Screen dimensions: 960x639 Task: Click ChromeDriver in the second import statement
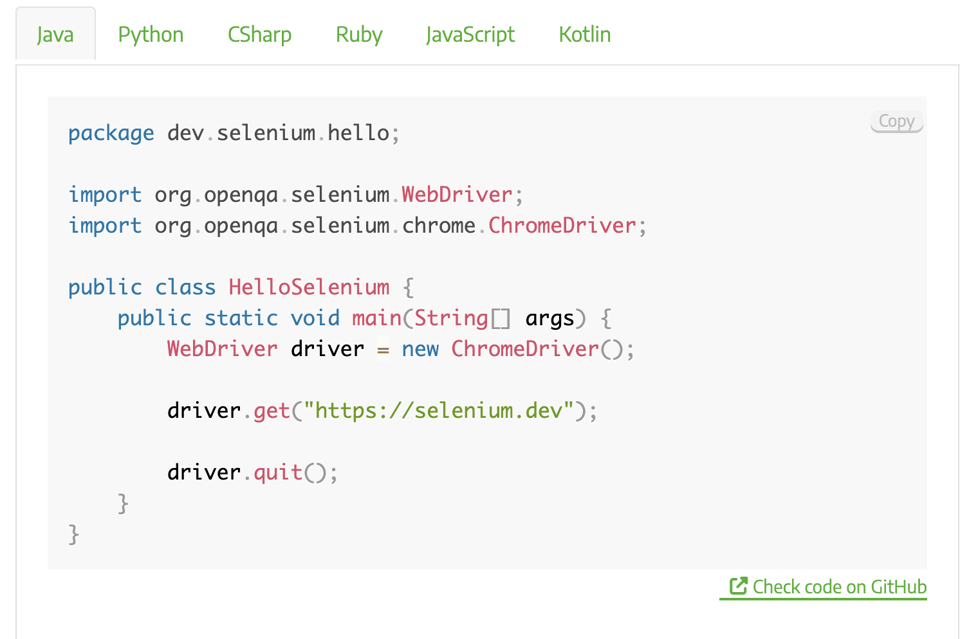click(x=561, y=225)
